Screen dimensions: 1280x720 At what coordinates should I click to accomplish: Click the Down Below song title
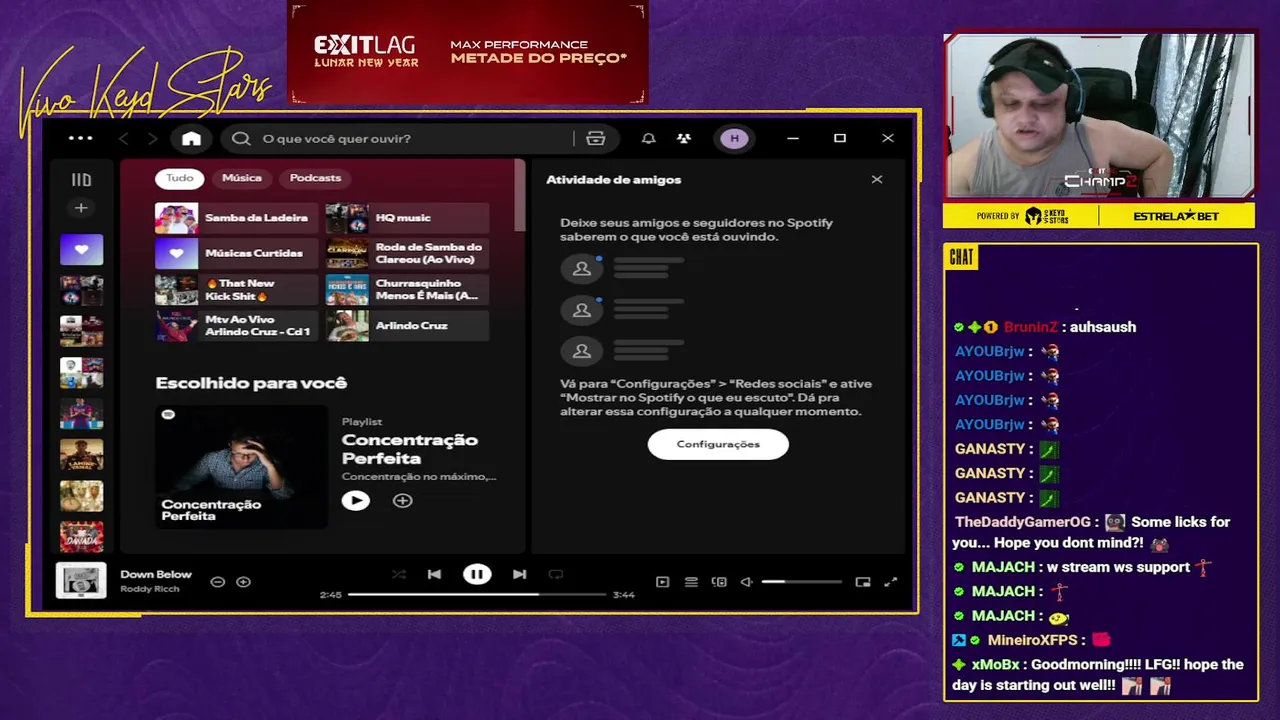156,574
